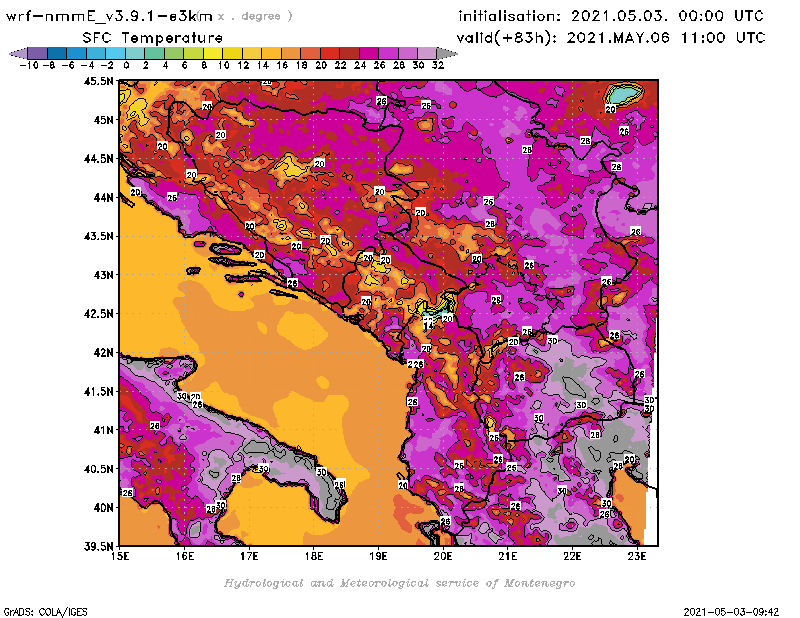800x618 pixels.
Task: Click the magenta legend swatch between 24 and 26
Action: tap(369, 53)
